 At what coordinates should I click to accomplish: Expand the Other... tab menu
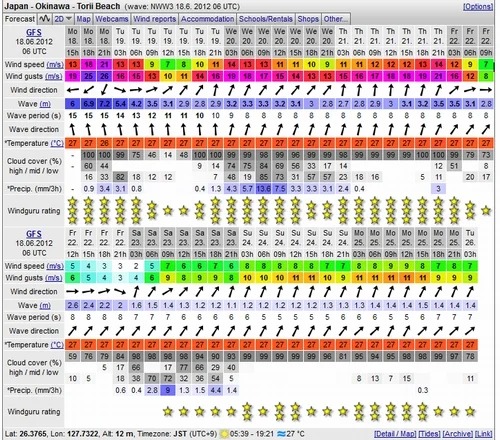click(x=336, y=19)
